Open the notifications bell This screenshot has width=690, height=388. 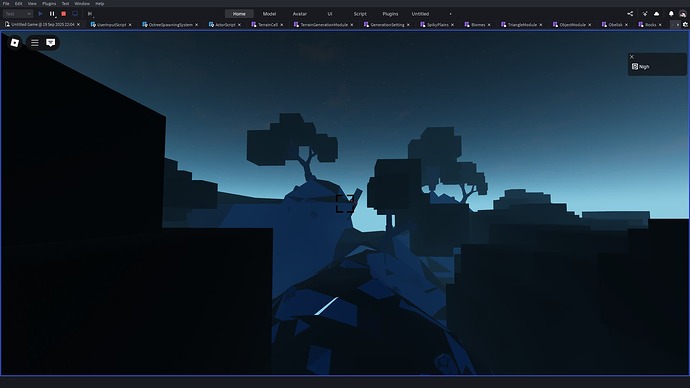coord(671,14)
